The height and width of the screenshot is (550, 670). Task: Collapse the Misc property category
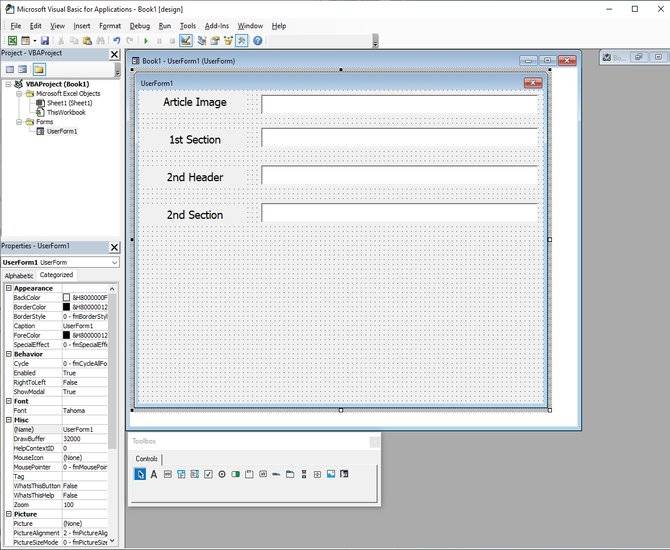(x=9, y=420)
